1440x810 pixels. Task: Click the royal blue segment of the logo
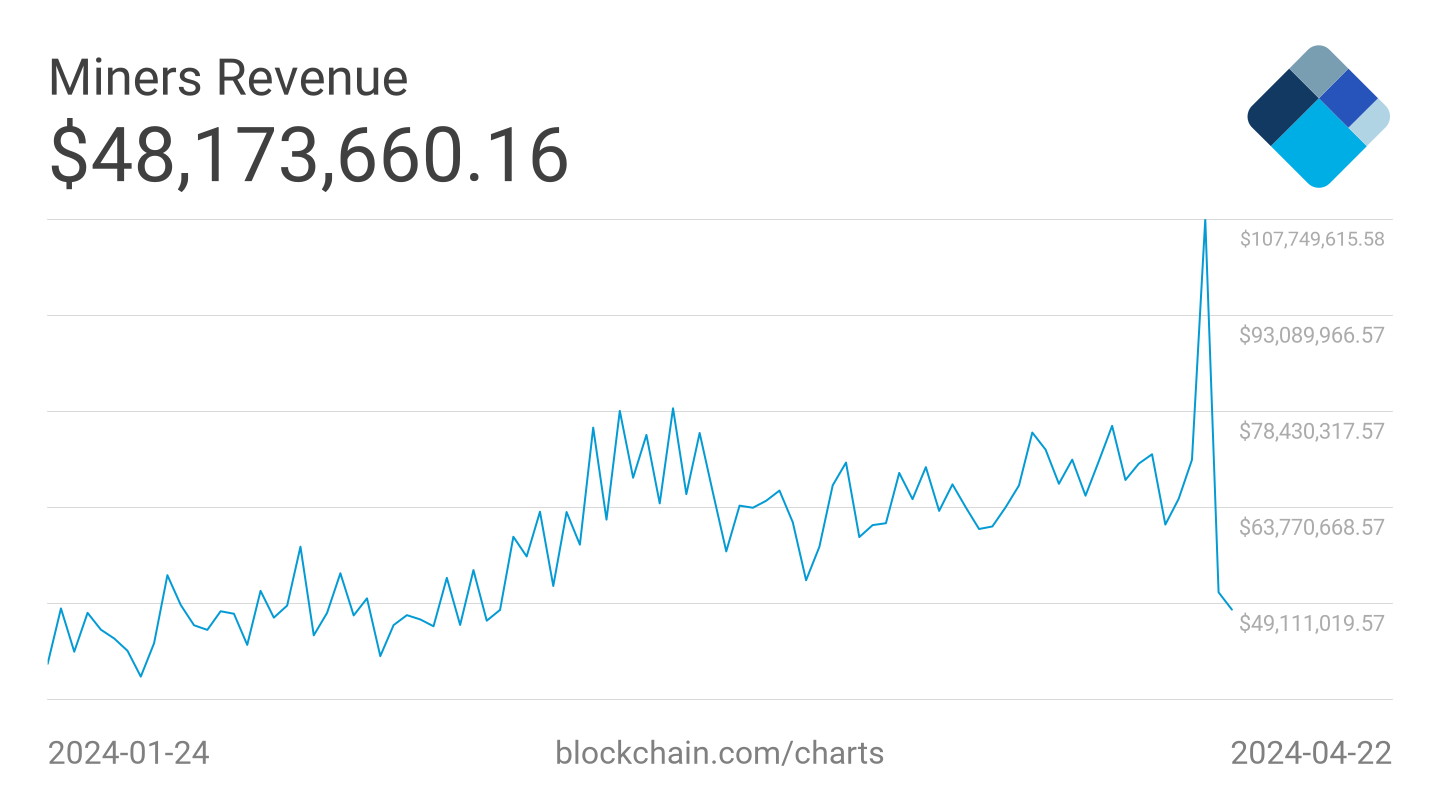[x=1349, y=97]
